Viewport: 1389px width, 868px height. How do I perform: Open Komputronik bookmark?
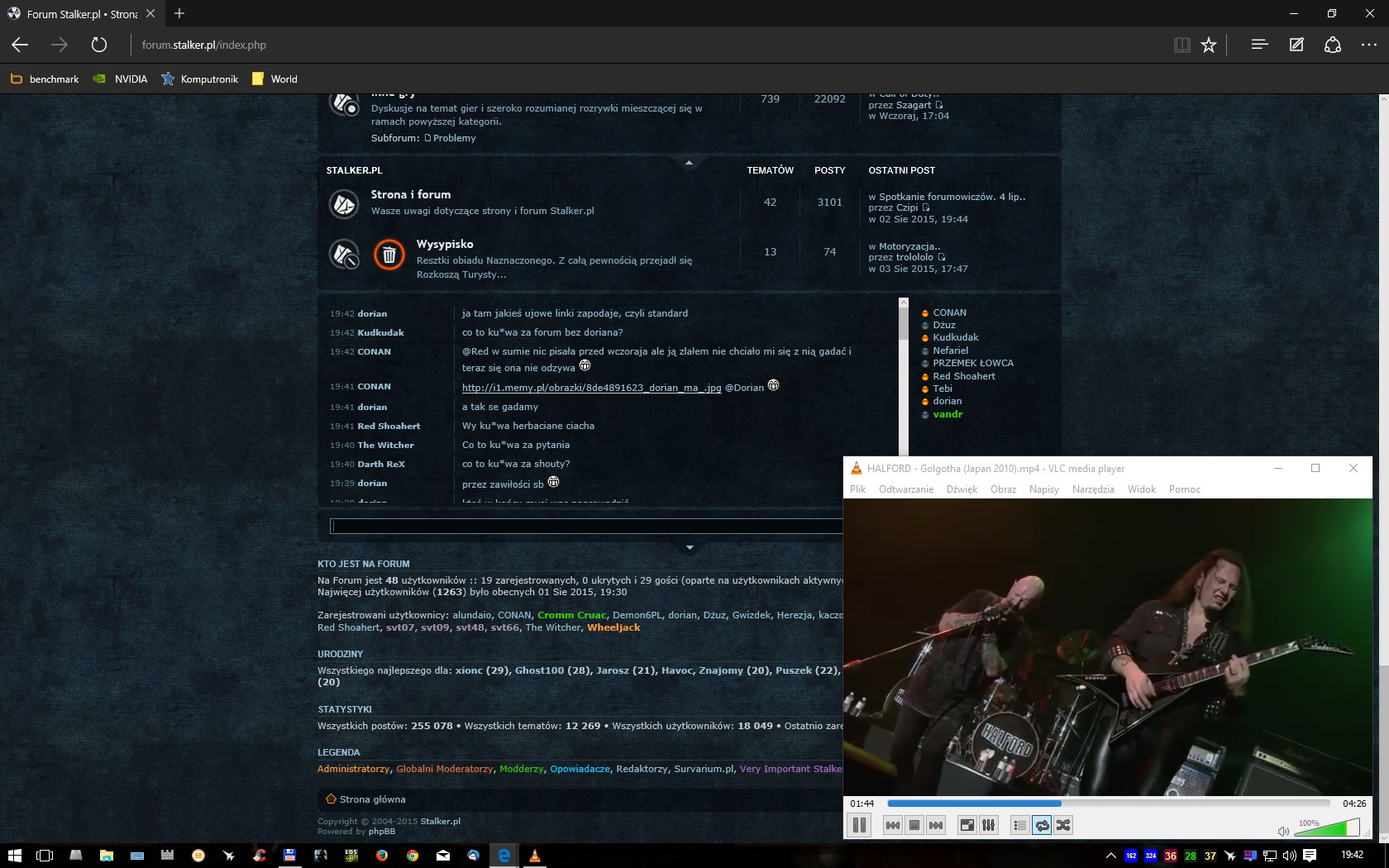[199, 79]
